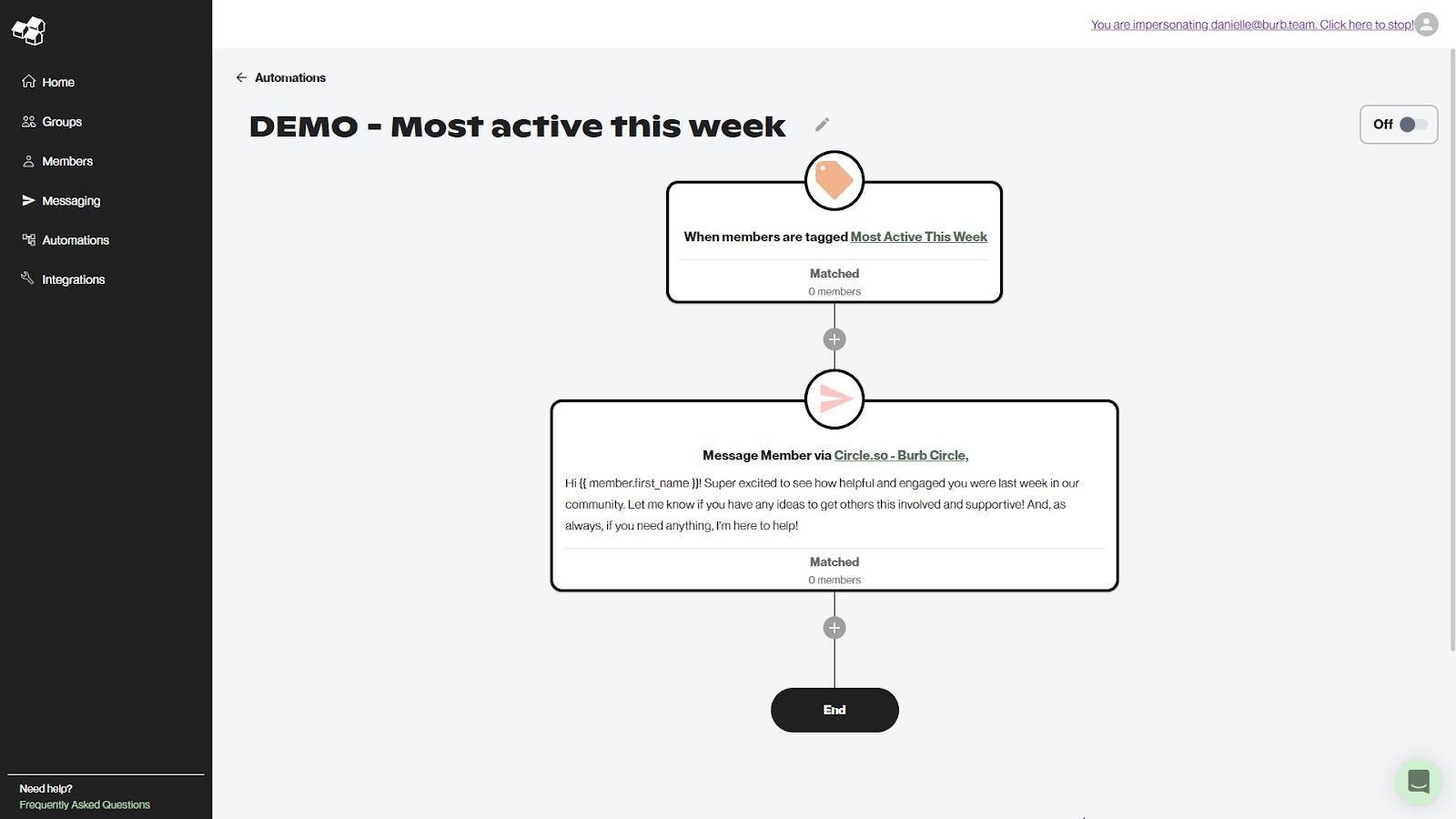Toggle the automation Off switch on
This screenshot has height=819, width=1456.
point(1412,125)
